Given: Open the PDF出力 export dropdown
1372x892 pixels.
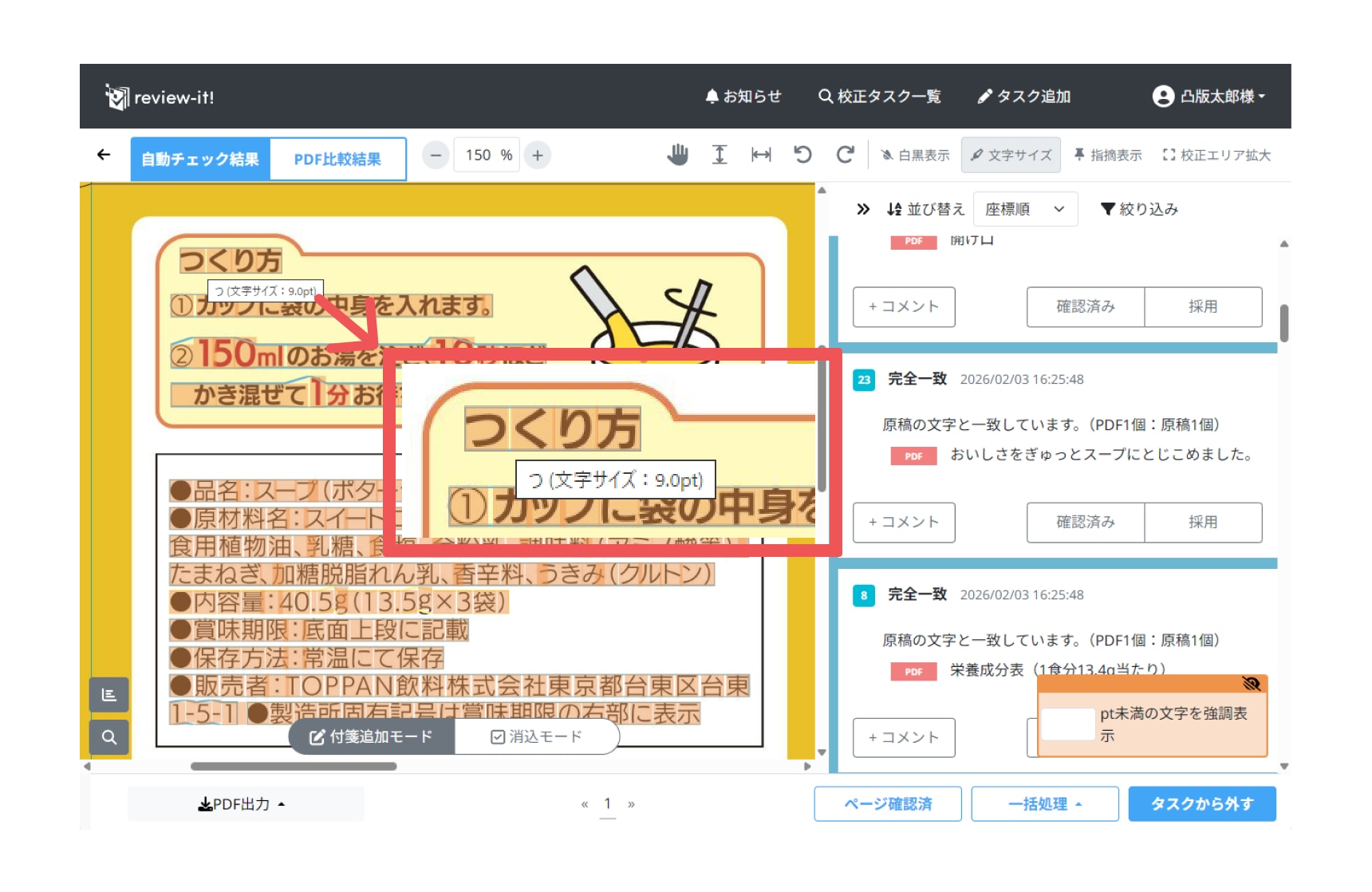Looking at the screenshot, I should 242,804.
